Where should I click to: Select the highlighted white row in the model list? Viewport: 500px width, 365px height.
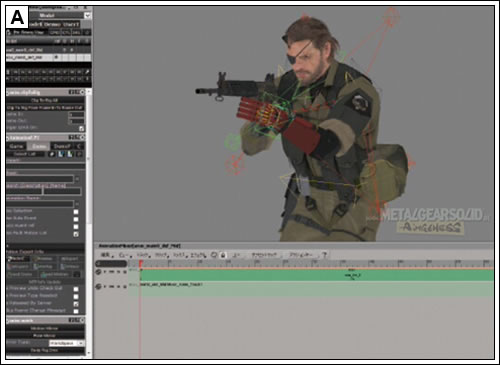pos(49,57)
